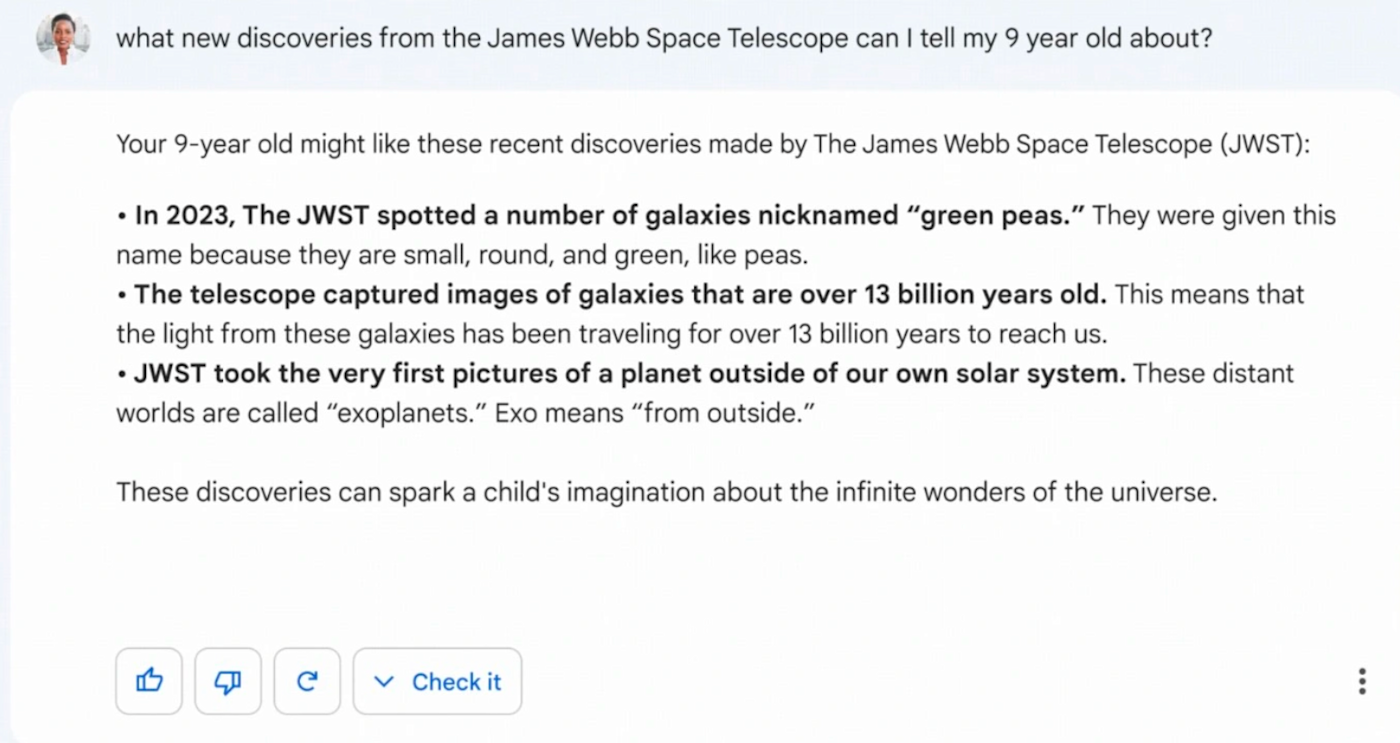Viewport: 1400px width, 743px height.
Task: Click the user profile avatar
Action: click(62, 39)
